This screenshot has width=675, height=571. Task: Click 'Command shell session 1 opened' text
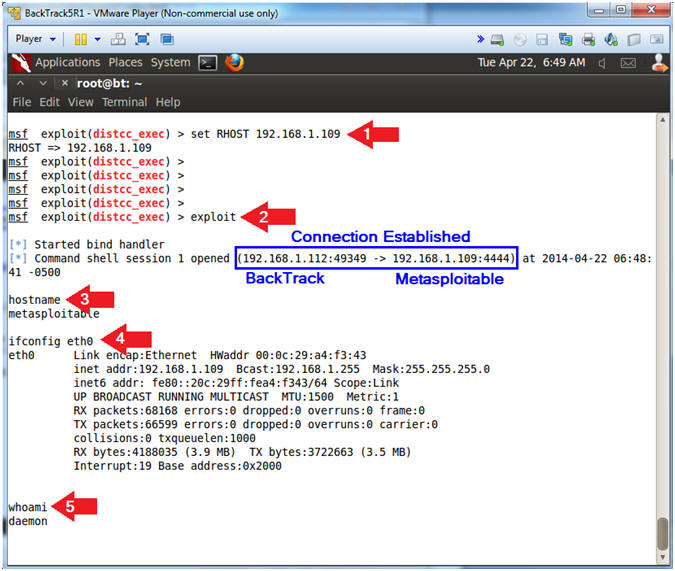(132, 259)
